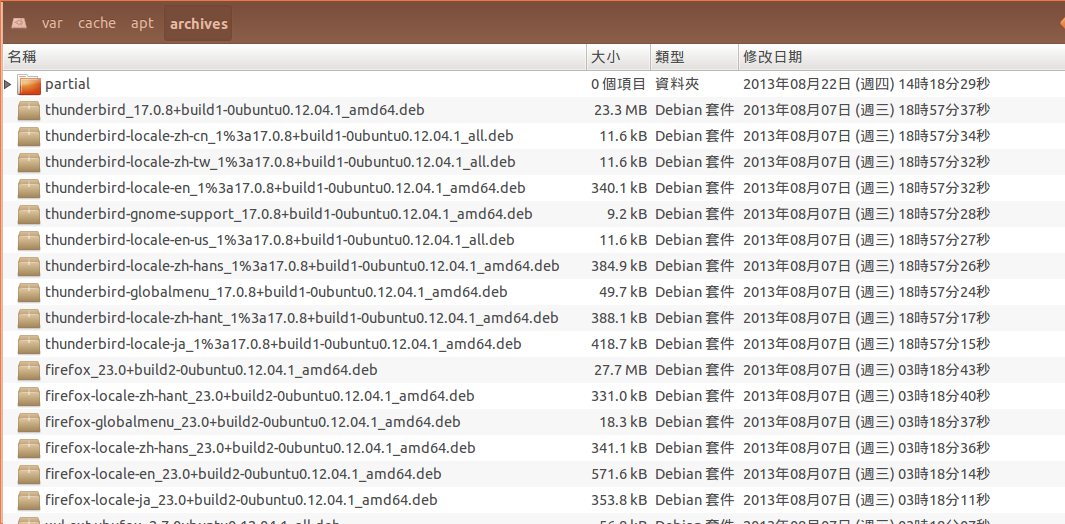1065x524 pixels.
Task: Click date 2013年08月22日 (週四) 14時18分29秒
Action: coord(867,85)
